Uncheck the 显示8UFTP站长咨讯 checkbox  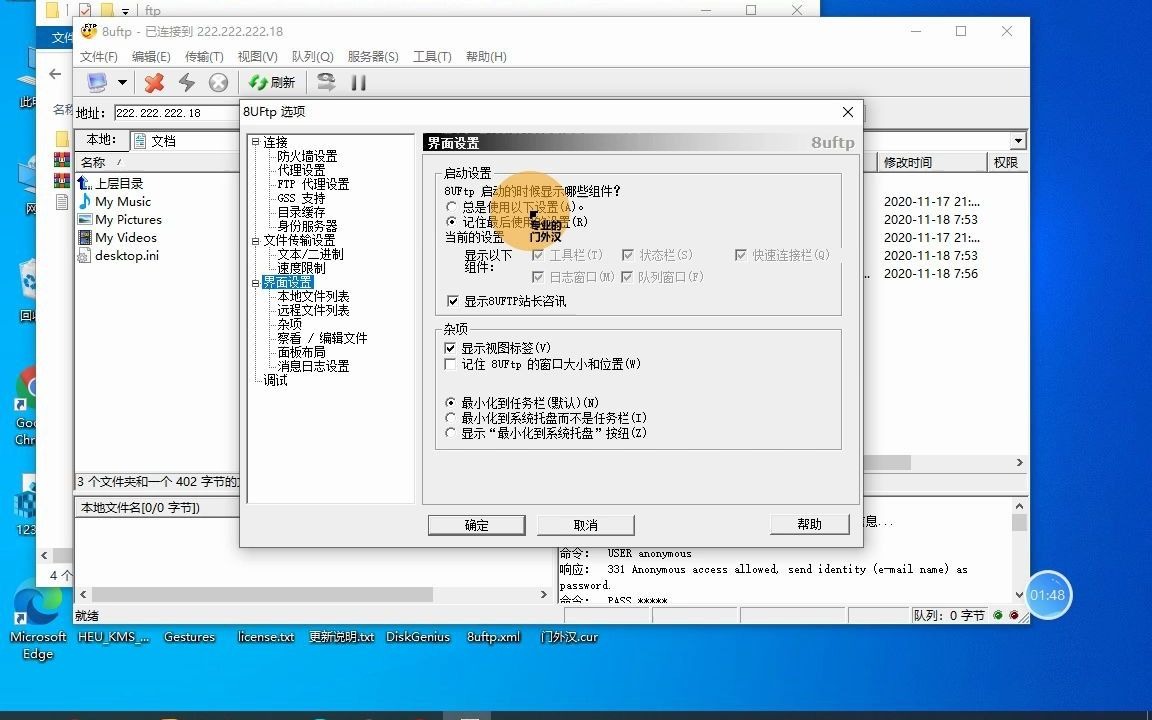tap(453, 301)
